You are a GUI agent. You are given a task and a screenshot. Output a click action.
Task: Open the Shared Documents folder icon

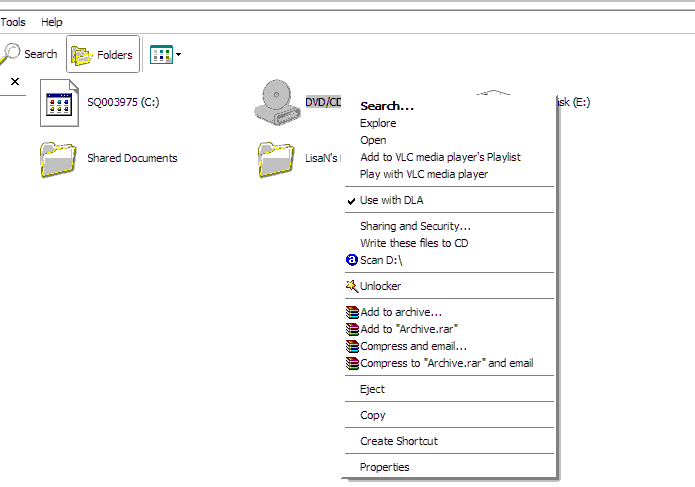[x=59, y=158]
